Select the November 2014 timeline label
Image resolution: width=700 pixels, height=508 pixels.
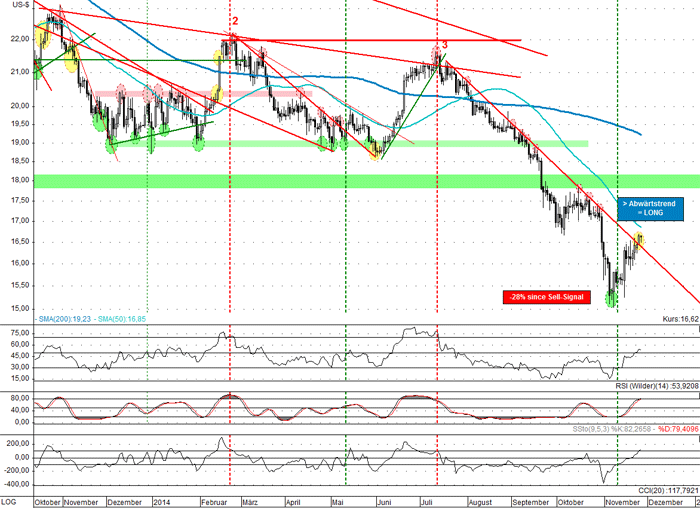pos(621,502)
